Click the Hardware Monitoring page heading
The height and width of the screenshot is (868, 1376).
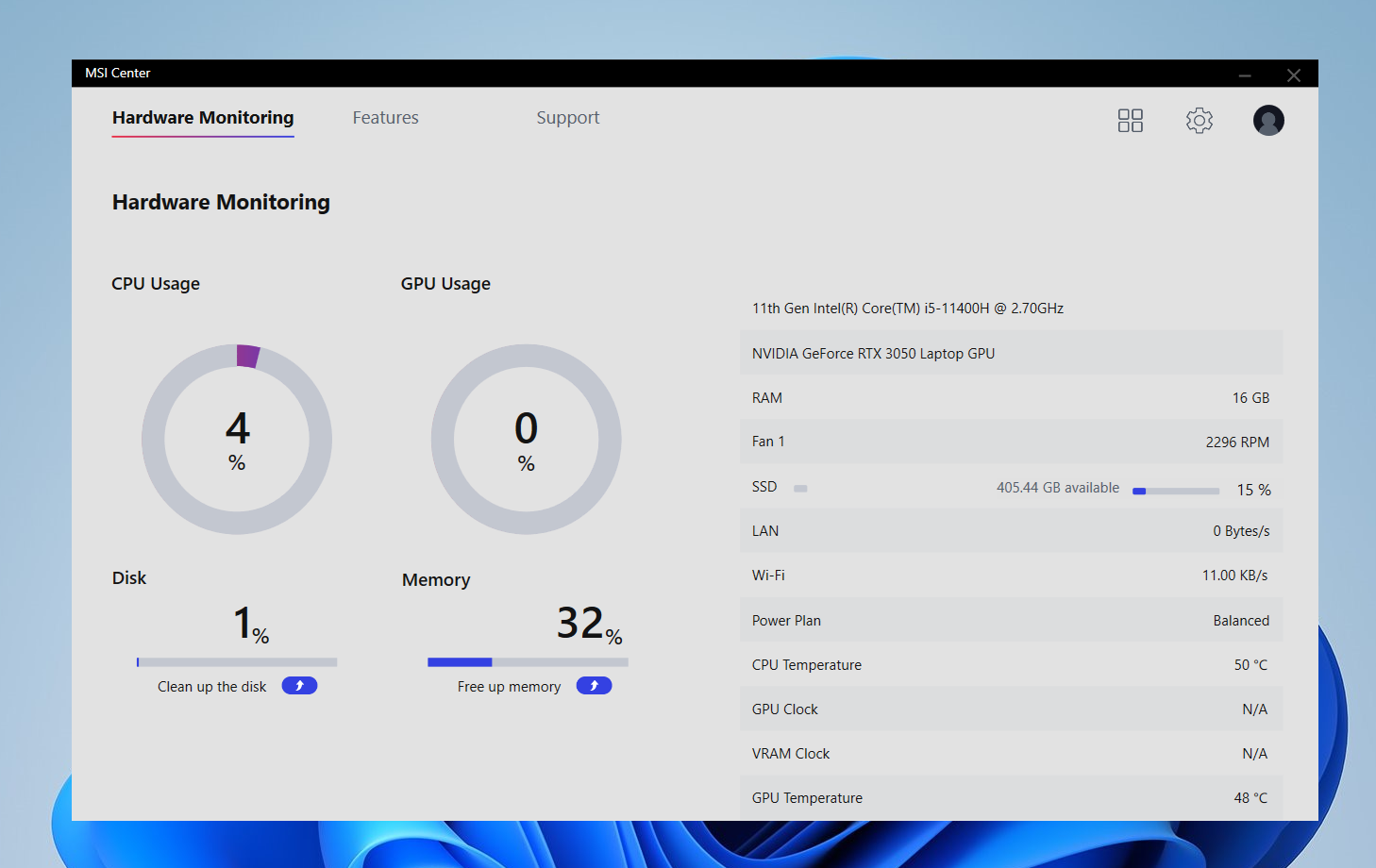pyautogui.click(x=221, y=202)
